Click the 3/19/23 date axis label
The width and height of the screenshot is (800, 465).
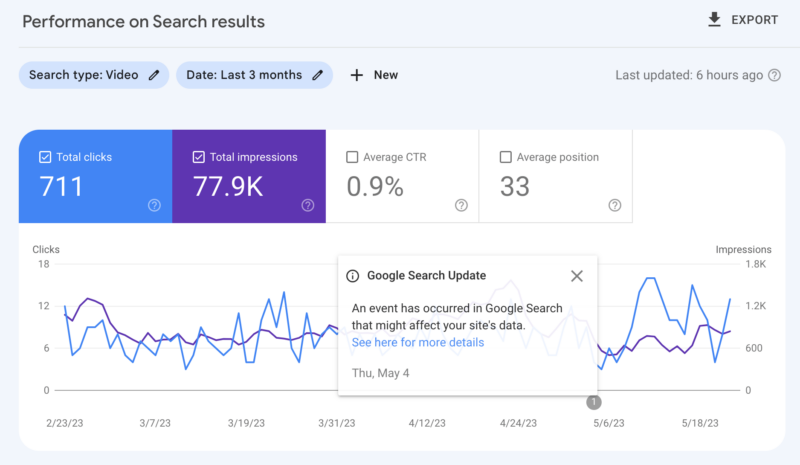[246, 423]
